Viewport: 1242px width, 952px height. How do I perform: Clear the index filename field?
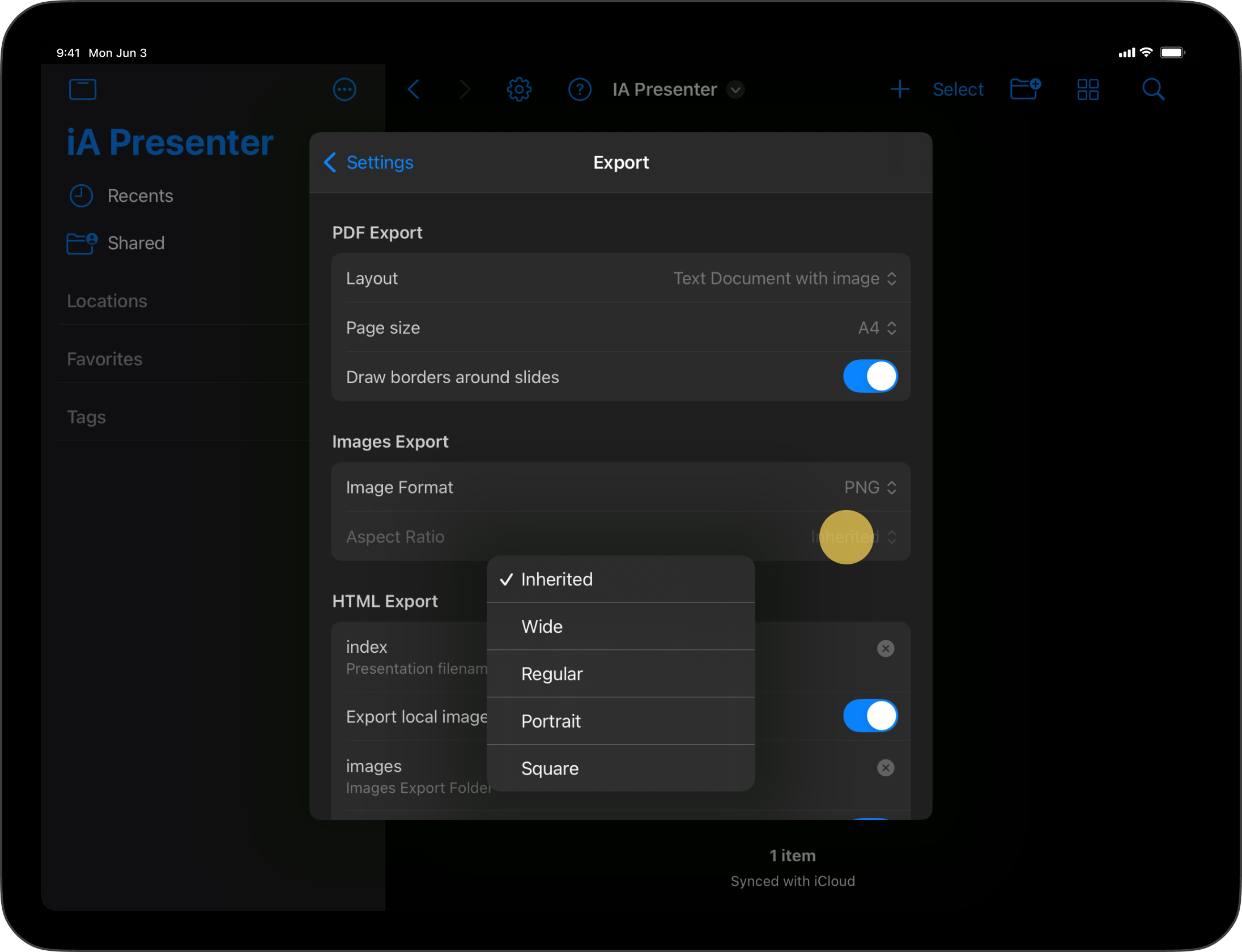tap(886, 648)
